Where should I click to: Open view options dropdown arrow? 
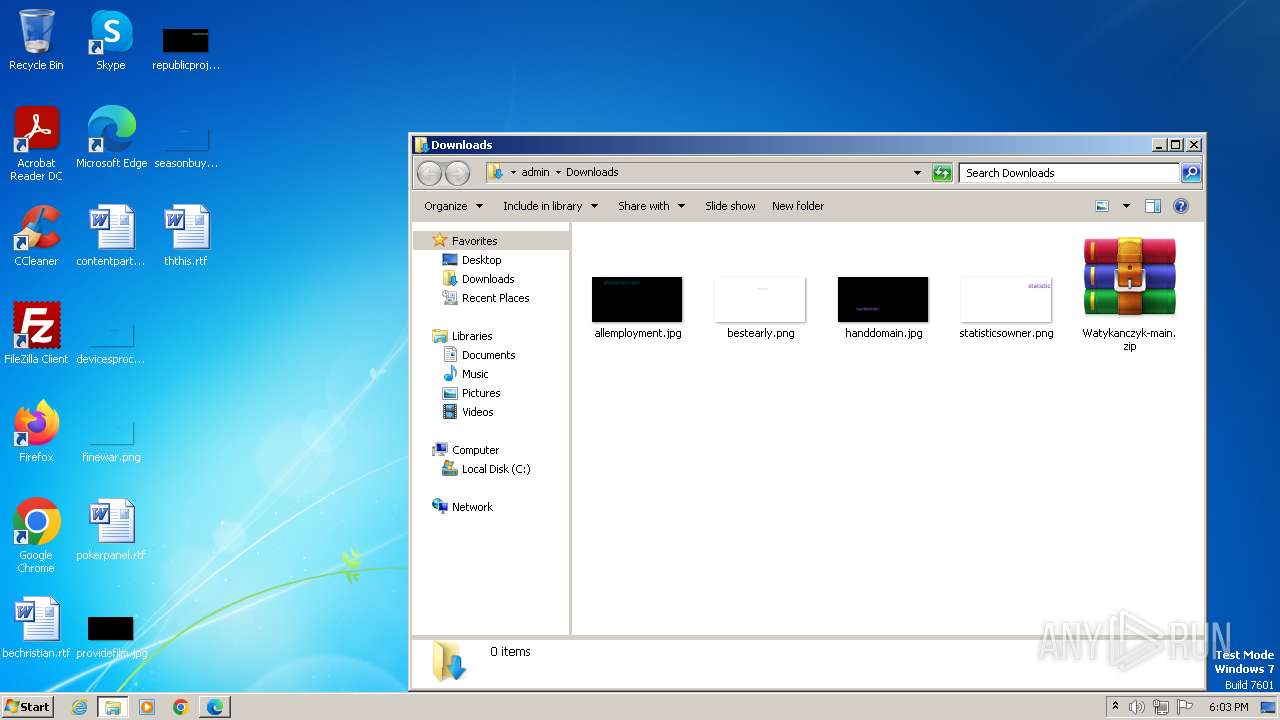pyautogui.click(x=1126, y=206)
